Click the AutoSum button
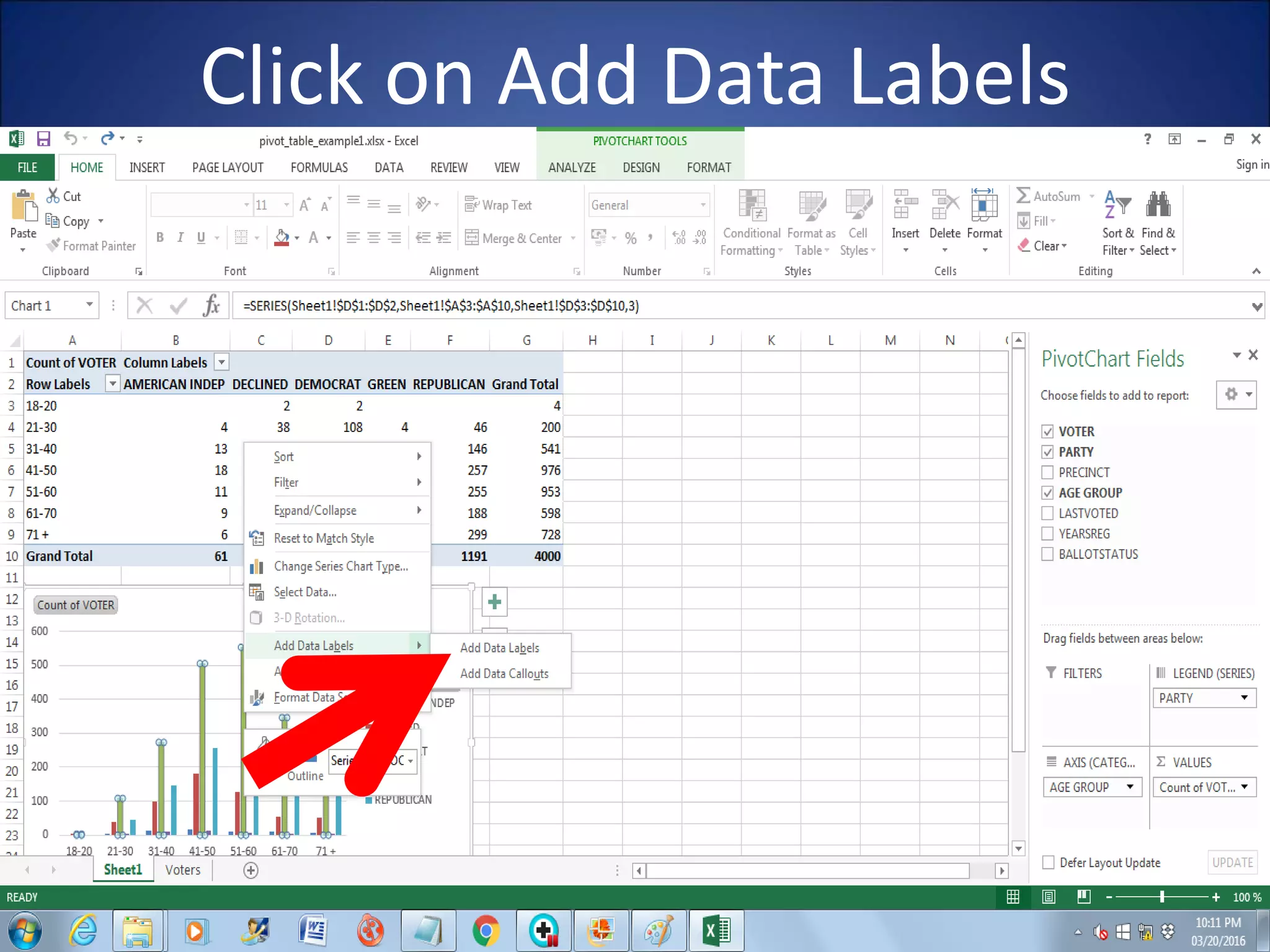This screenshot has height=952, width=1270. (1049, 196)
